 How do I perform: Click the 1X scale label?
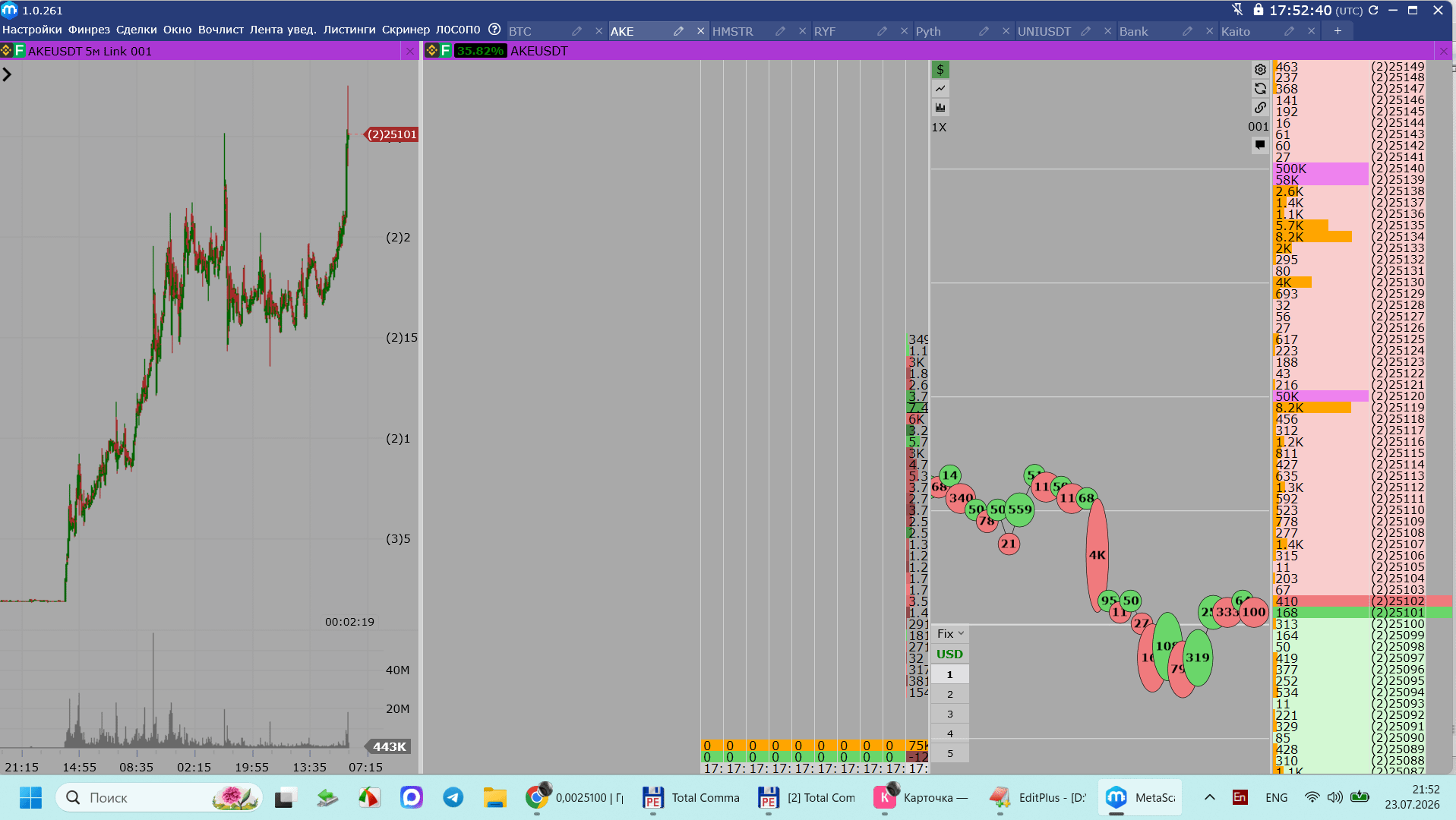coord(939,128)
